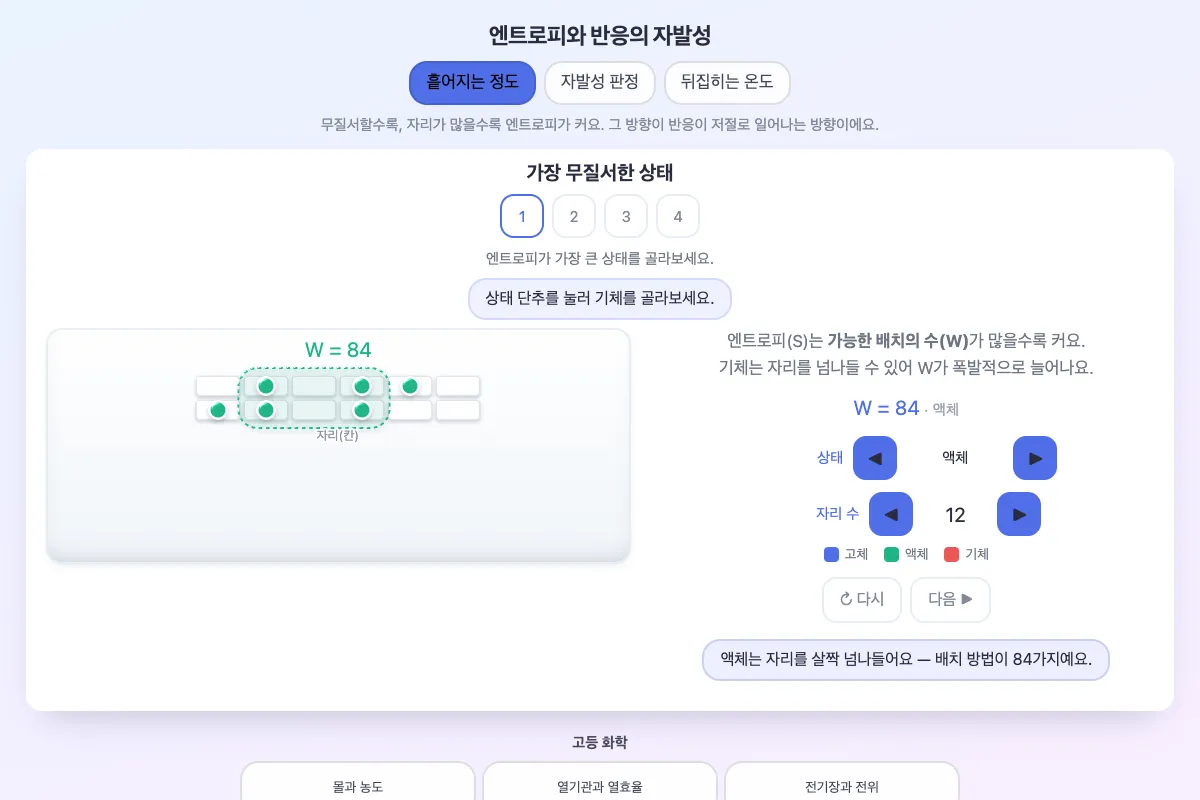Choose step number 2
The width and height of the screenshot is (1200, 800).
point(574,216)
